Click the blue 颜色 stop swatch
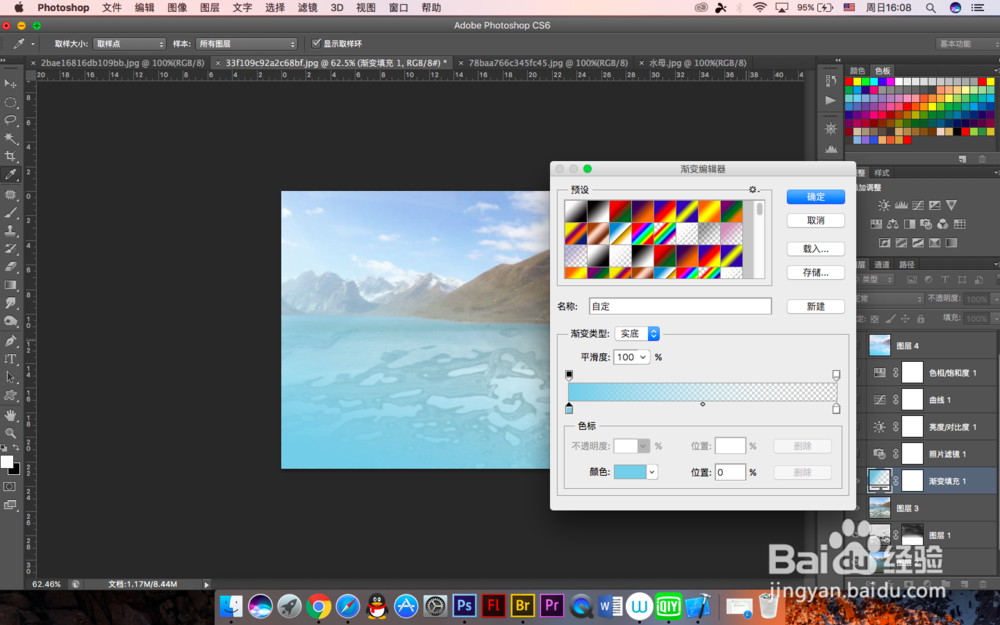Viewport: 1000px width, 625px height. click(x=630, y=472)
